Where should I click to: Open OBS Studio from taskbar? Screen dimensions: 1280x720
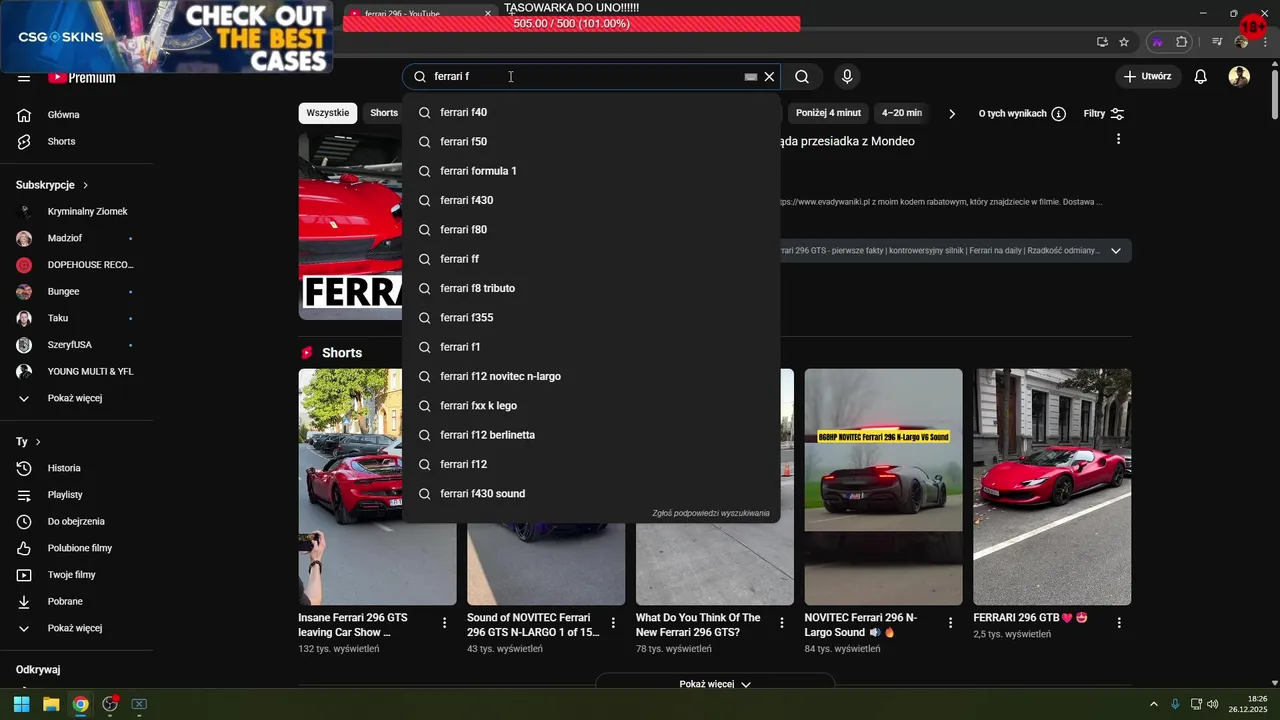pyautogui.click(x=110, y=704)
